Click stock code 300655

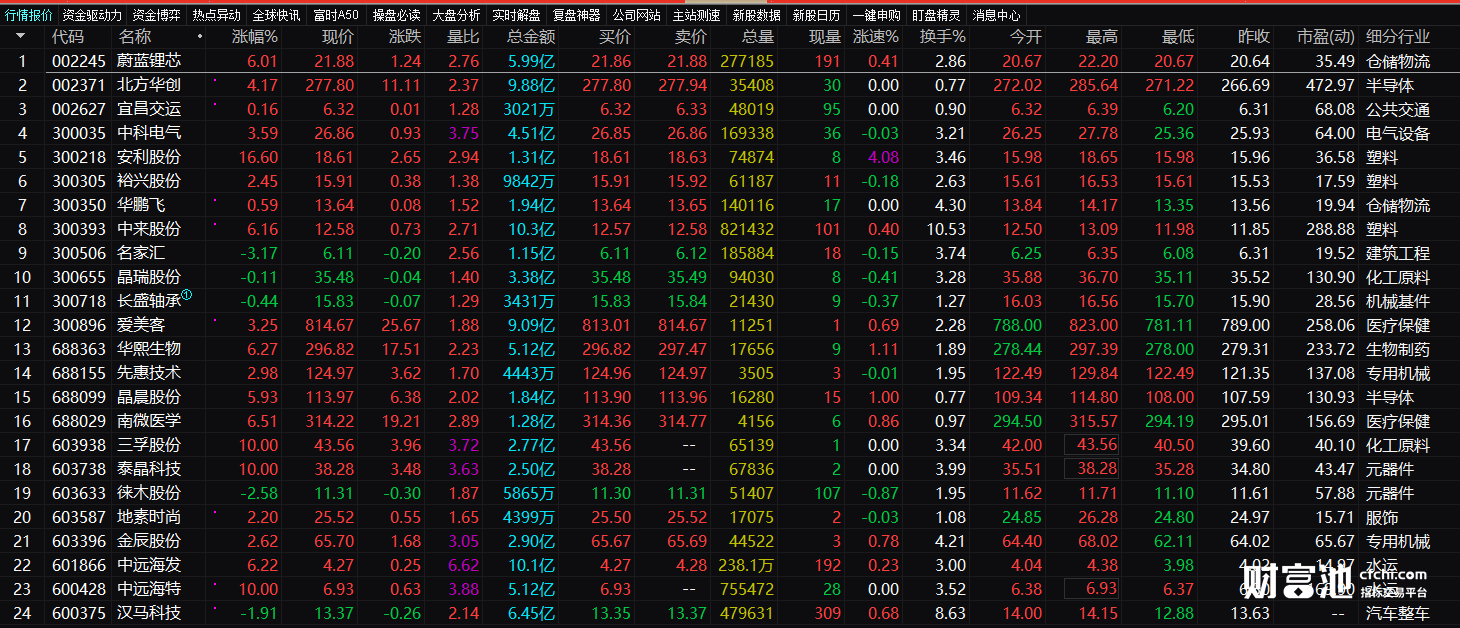point(79,277)
